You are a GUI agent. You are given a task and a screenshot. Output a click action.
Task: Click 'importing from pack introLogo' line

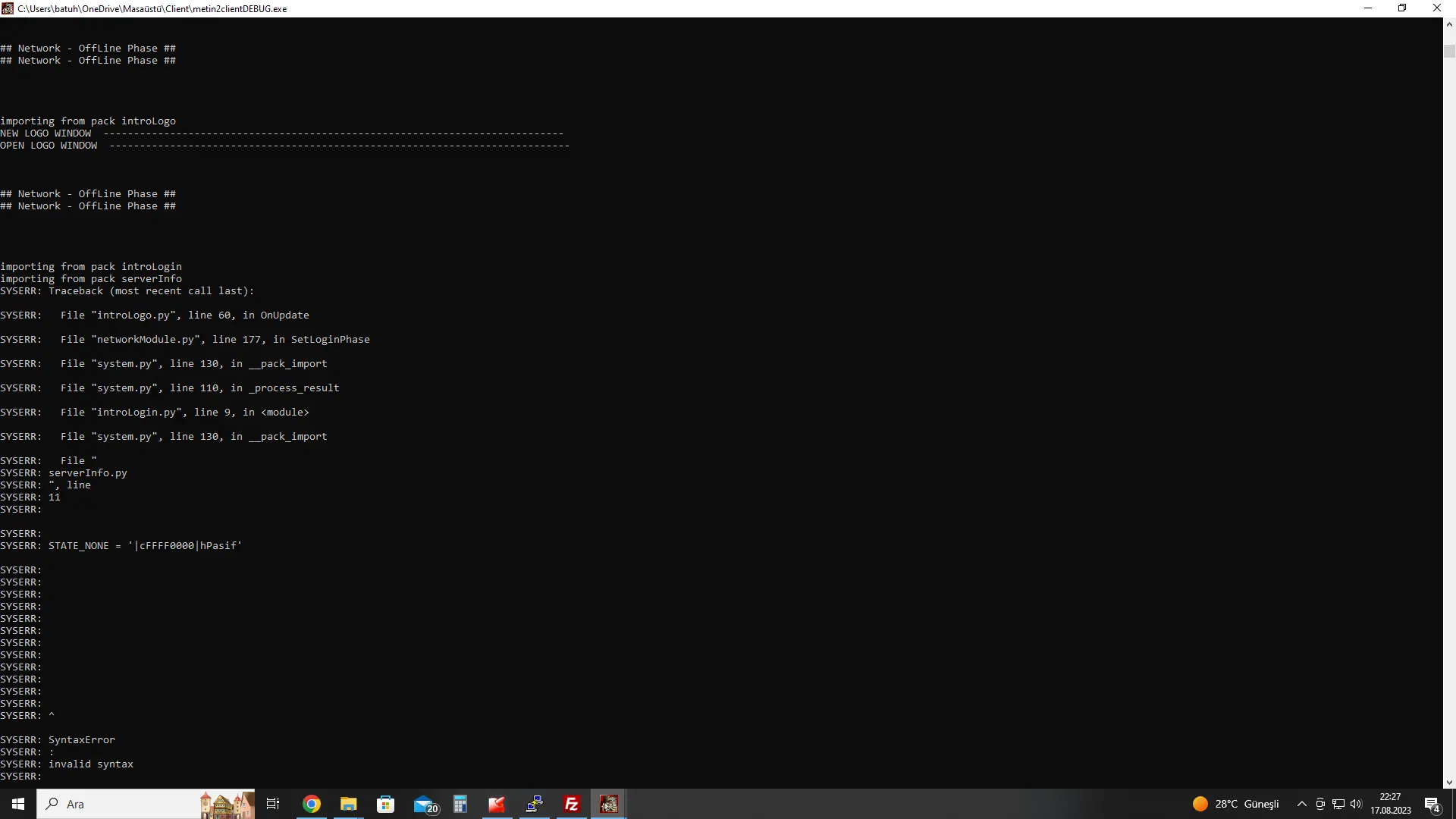tap(88, 121)
